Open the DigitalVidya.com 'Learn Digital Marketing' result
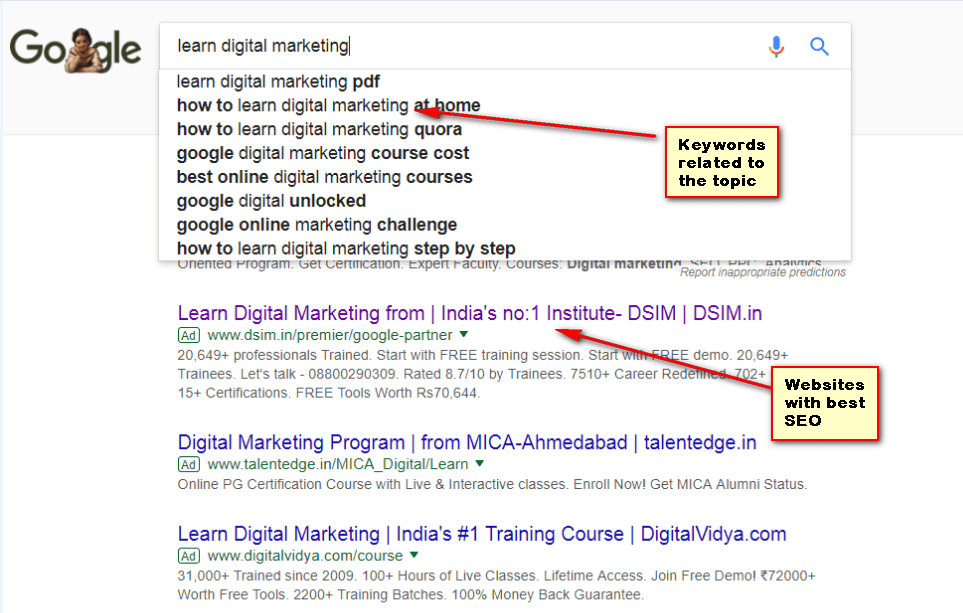This screenshot has height=613, width=963. 482,534
